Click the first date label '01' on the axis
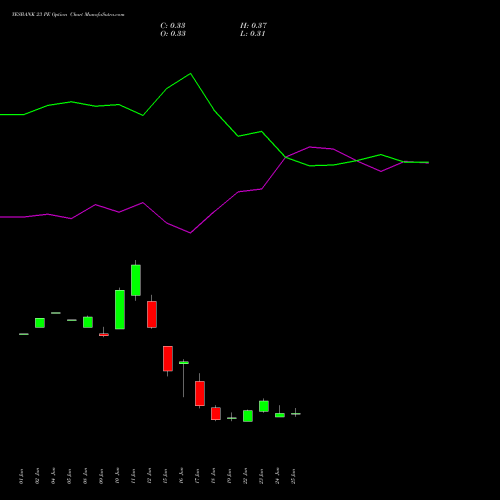Screen dimensions: 500x500 pyautogui.click(x=21, y=476)
